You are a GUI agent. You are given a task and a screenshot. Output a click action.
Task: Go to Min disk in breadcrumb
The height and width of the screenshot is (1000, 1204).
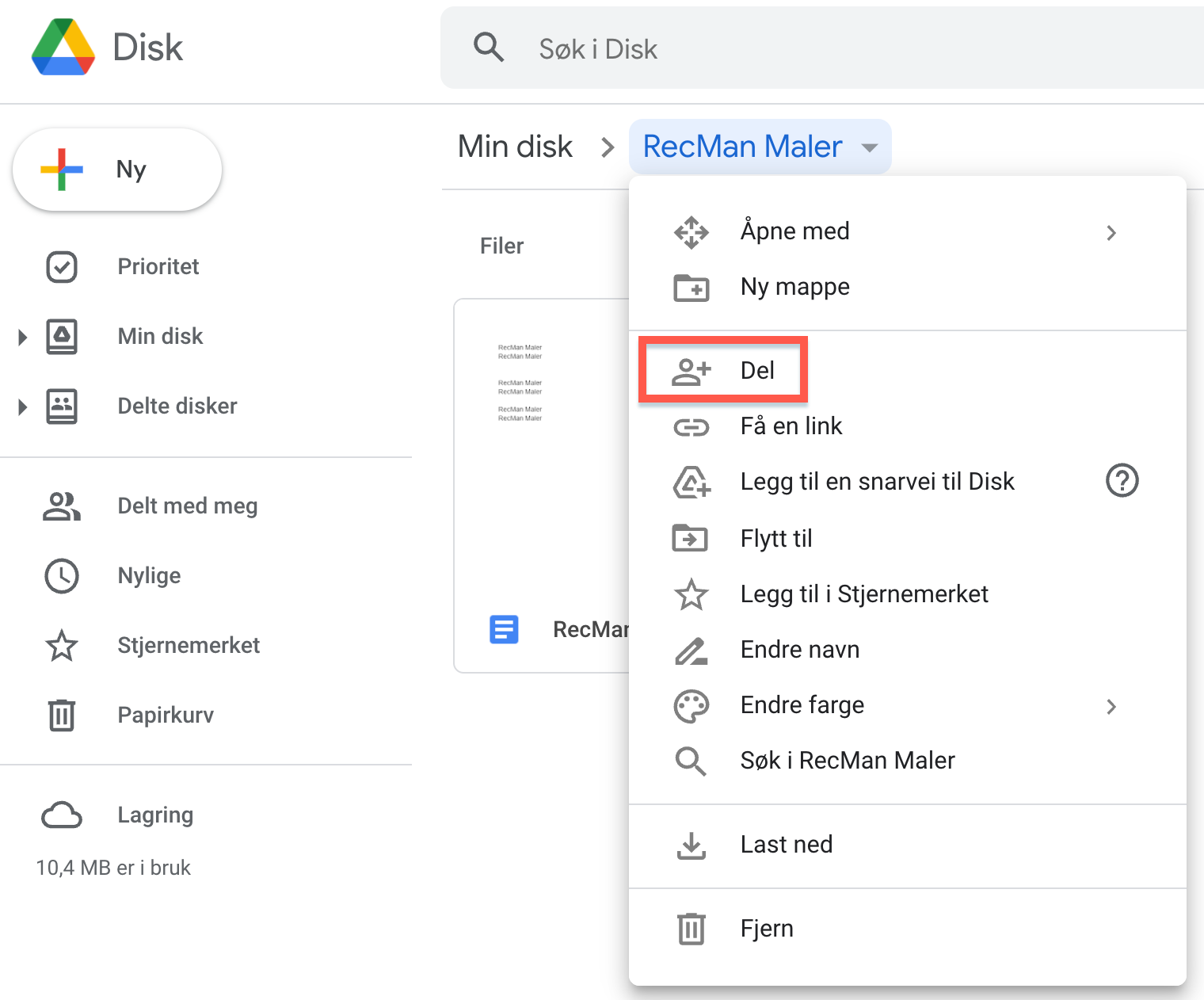click(x=515, y=147)
